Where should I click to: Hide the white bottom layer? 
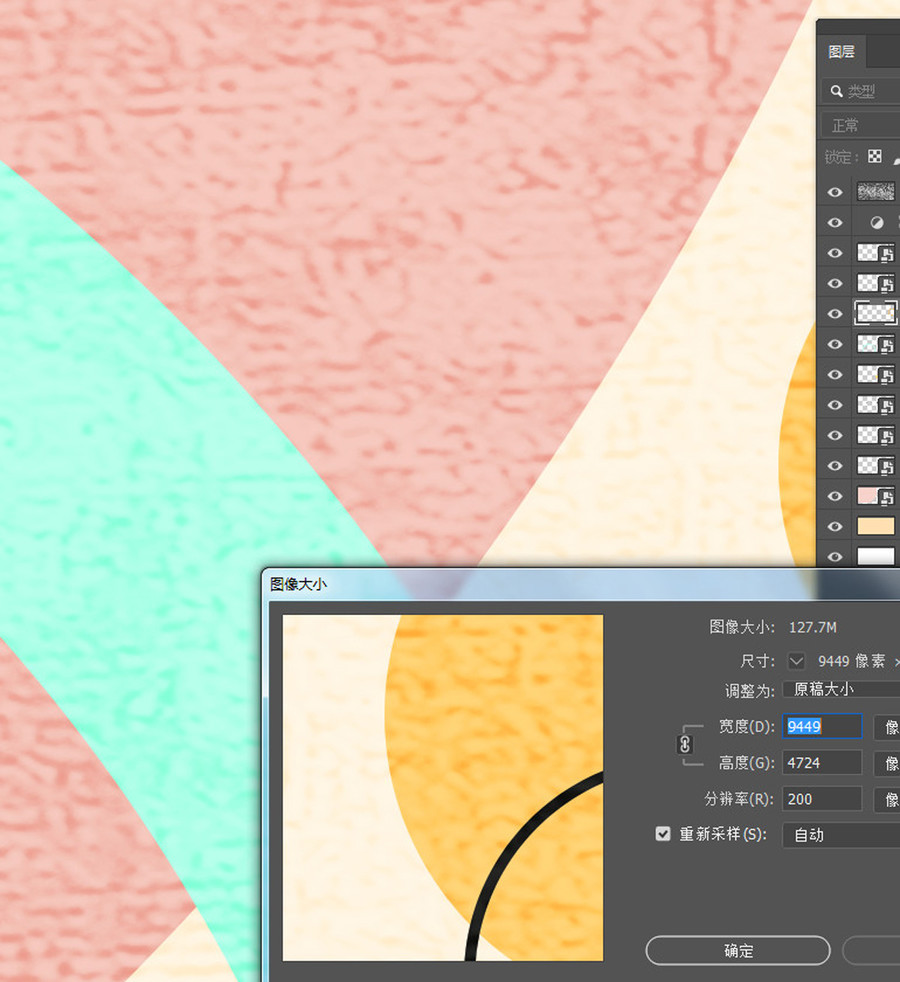click(835, 557)
